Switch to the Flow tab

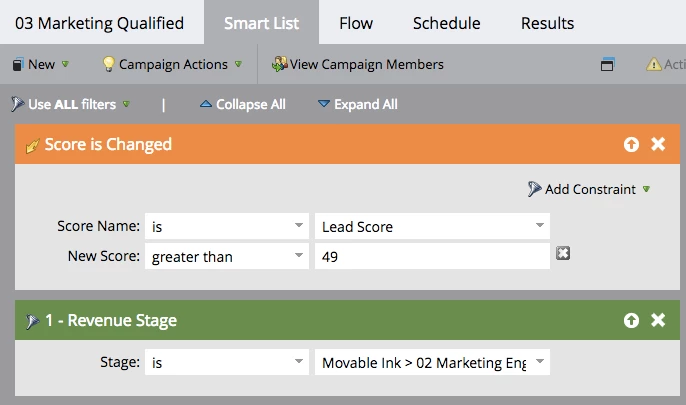pos(356,23)
